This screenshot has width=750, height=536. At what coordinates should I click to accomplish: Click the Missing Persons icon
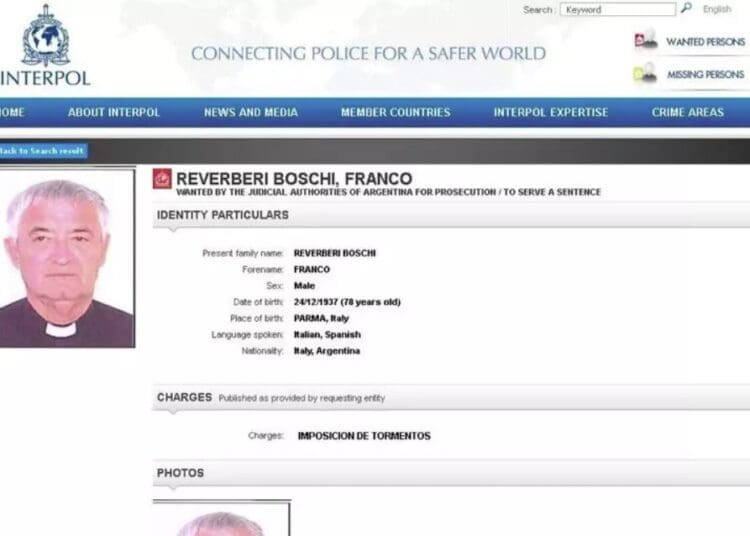(645, 73)
